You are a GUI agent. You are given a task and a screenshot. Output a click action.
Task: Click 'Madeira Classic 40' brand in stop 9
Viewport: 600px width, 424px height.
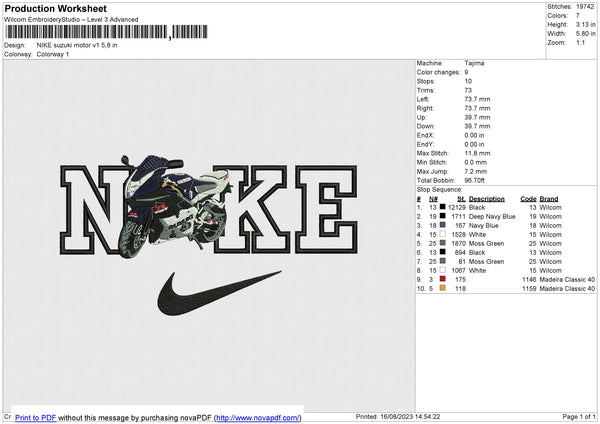(x=567, y=279)
